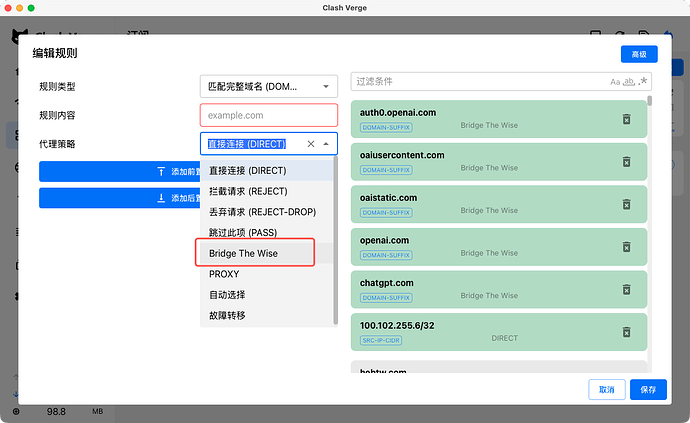Click Bridge The Wise label in chatgpt.com row
This screenshot has height=423, width=690.
point(489,295)
